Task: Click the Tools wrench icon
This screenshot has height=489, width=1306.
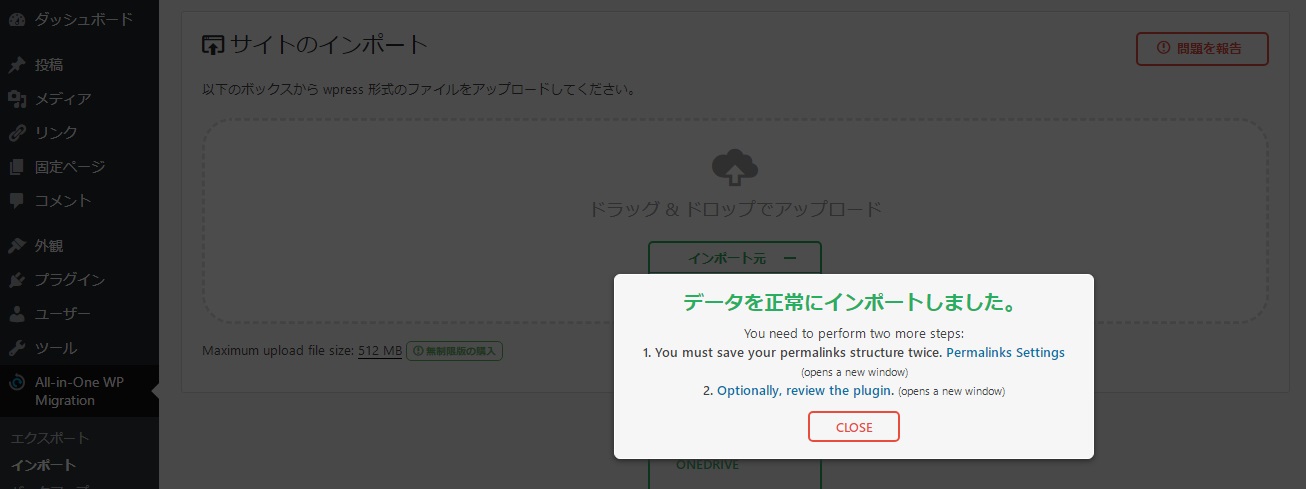Action: click(16, 348)
